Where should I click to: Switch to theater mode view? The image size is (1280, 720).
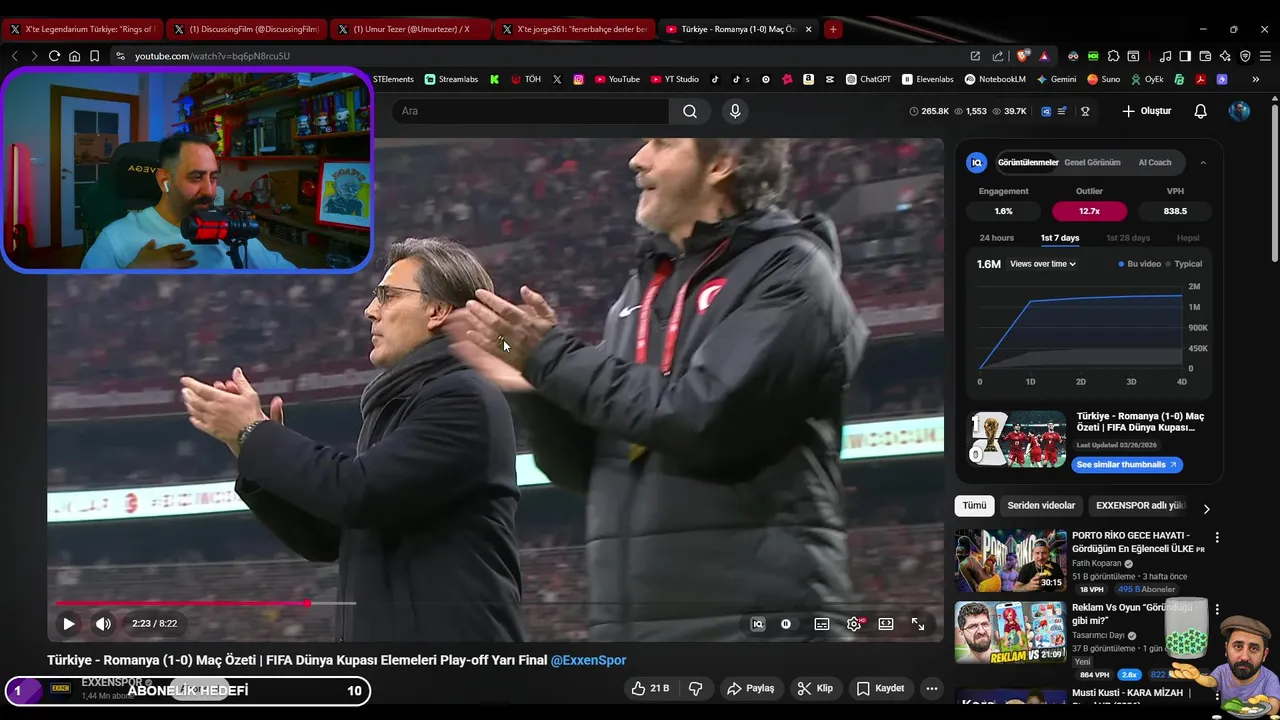pyautogui.click(x=886, y=623)
